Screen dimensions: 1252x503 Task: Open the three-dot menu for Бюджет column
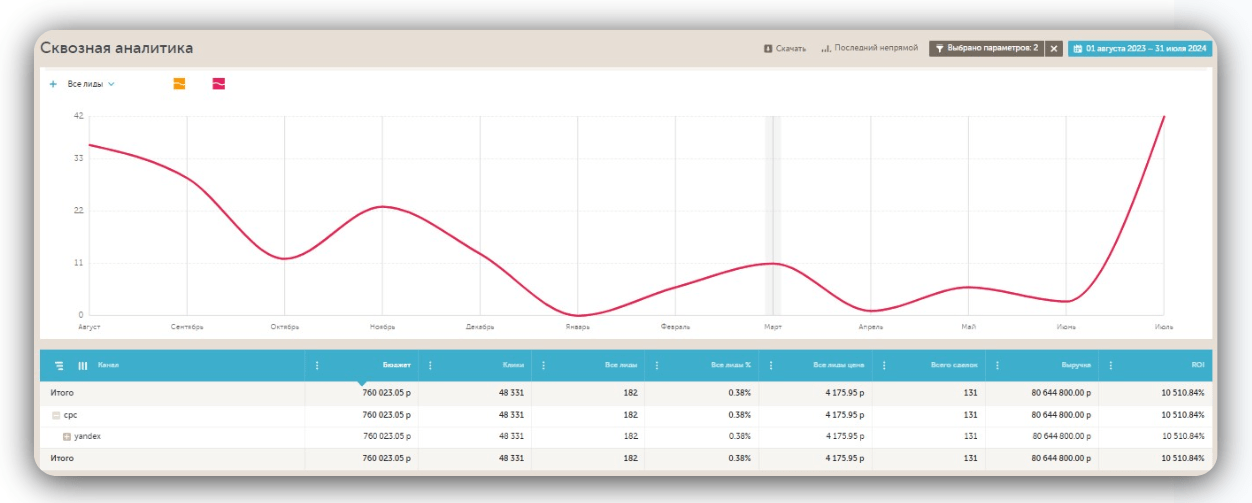click(317, 366)
